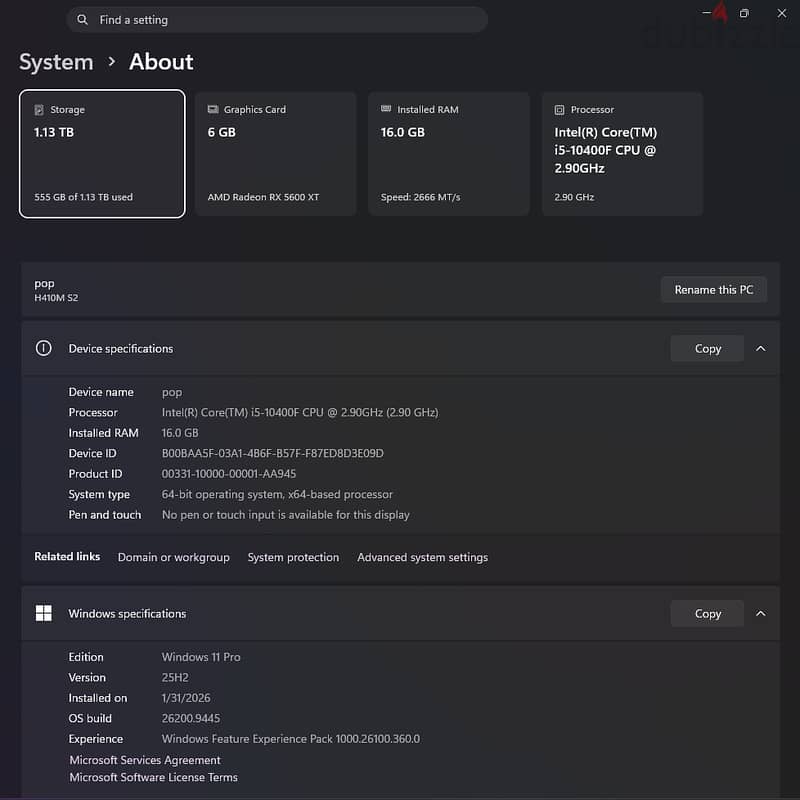Screen dimensions: 800x800
Task: Select the OS build value 26200.9445
Action: pyautogui.click(x=191, y=718)
